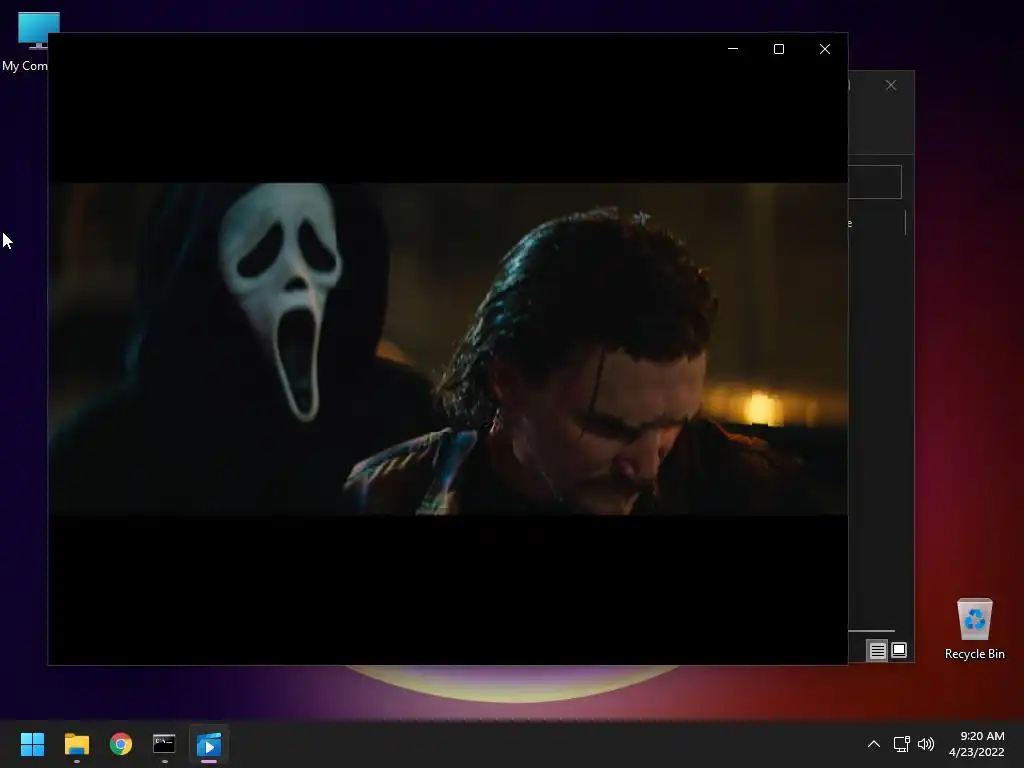
Task: Switch background Explorer to large icons view
Action: click(x=899, y=650)
